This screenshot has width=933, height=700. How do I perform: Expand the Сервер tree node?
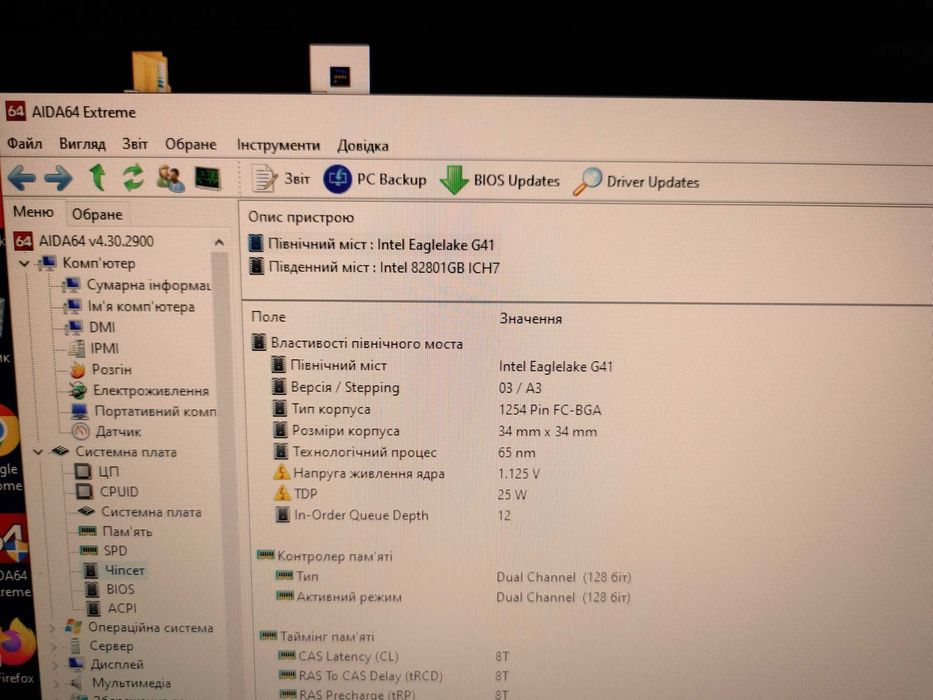click(x=52, y=646)
